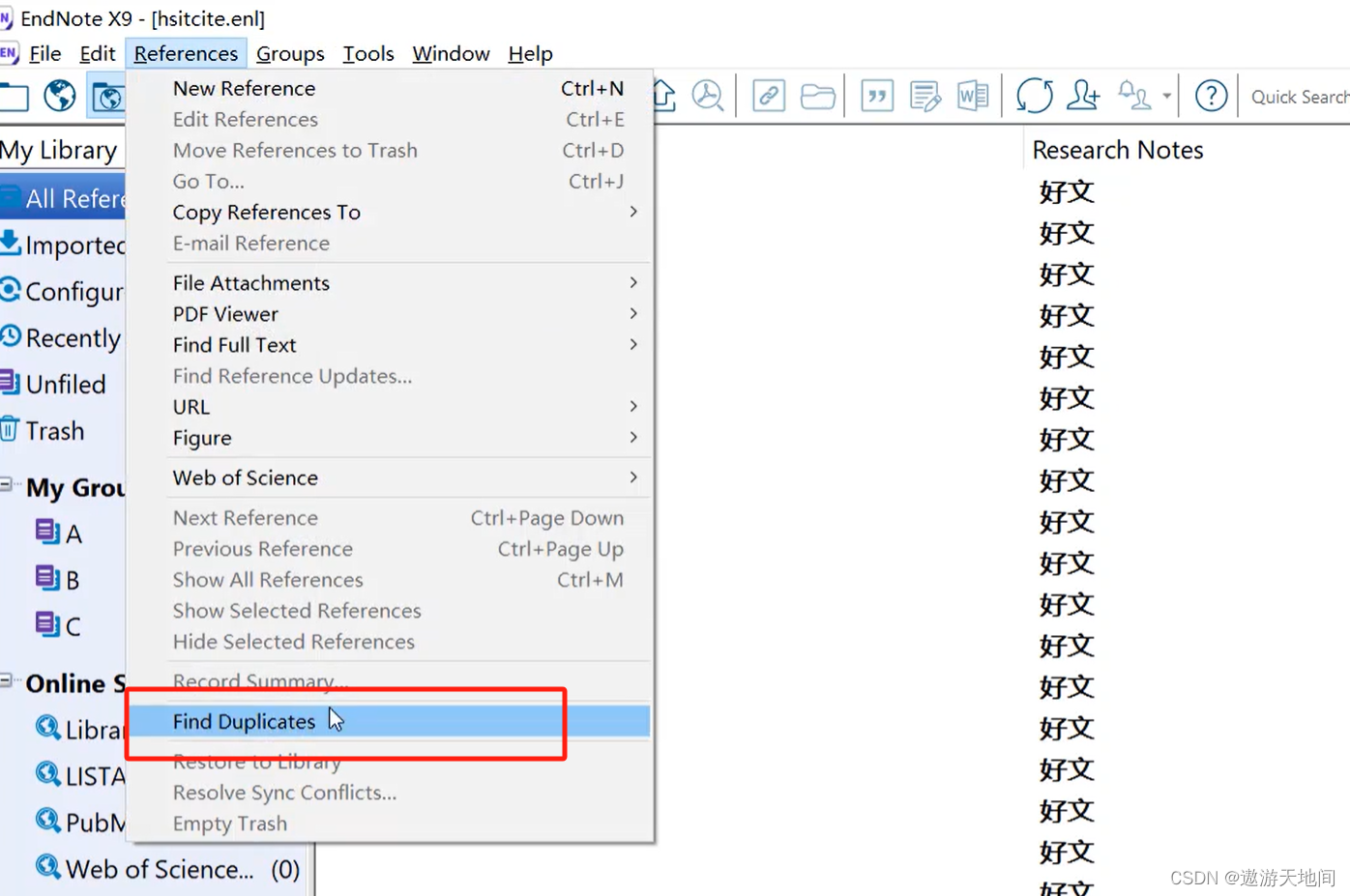Click Show Selected References menu entry
This screenshot has width=1350, height=896.
point(391,610)
